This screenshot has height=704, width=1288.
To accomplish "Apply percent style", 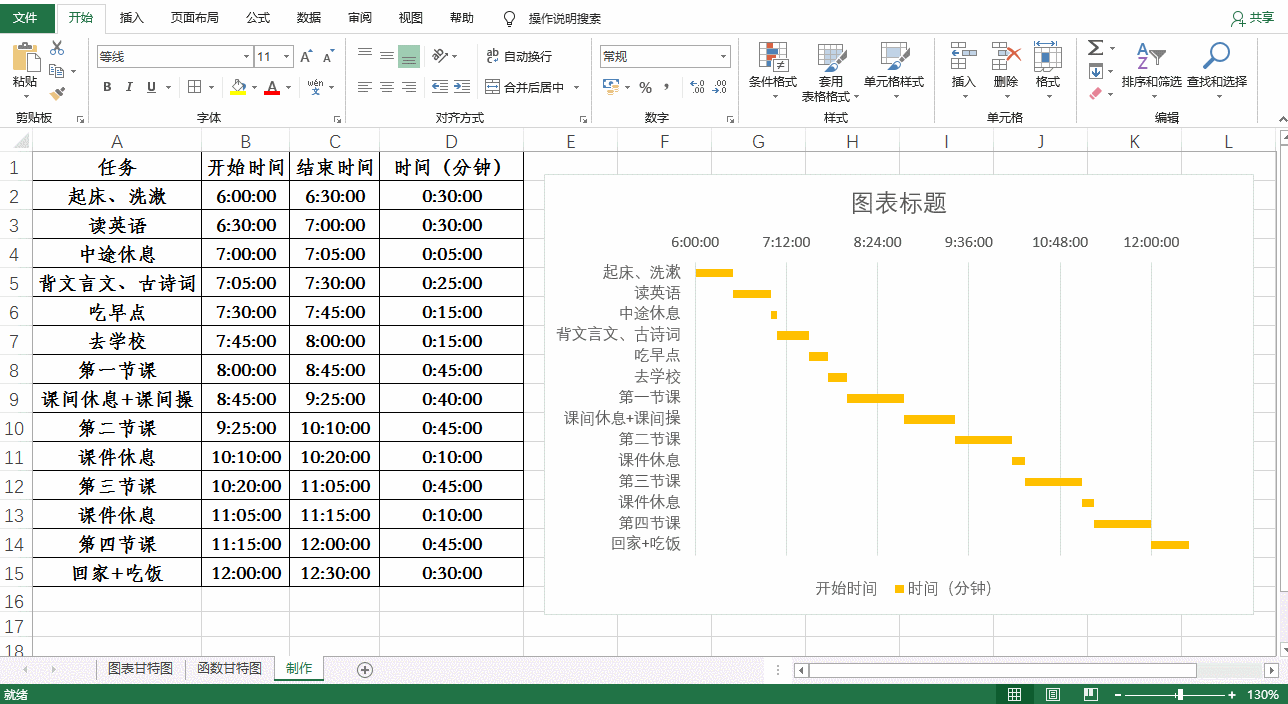I will pyautogui.click(x=645, y=88).
